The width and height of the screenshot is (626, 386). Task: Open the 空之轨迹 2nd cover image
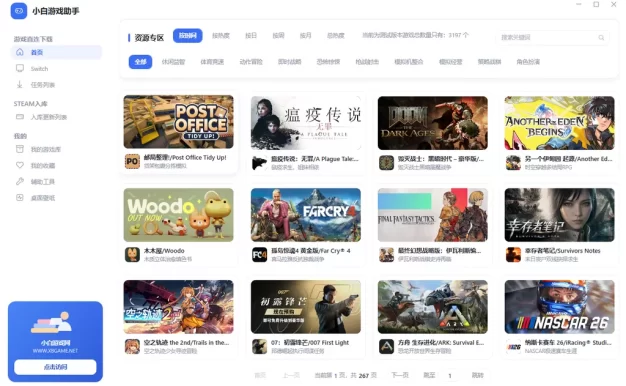178,307
